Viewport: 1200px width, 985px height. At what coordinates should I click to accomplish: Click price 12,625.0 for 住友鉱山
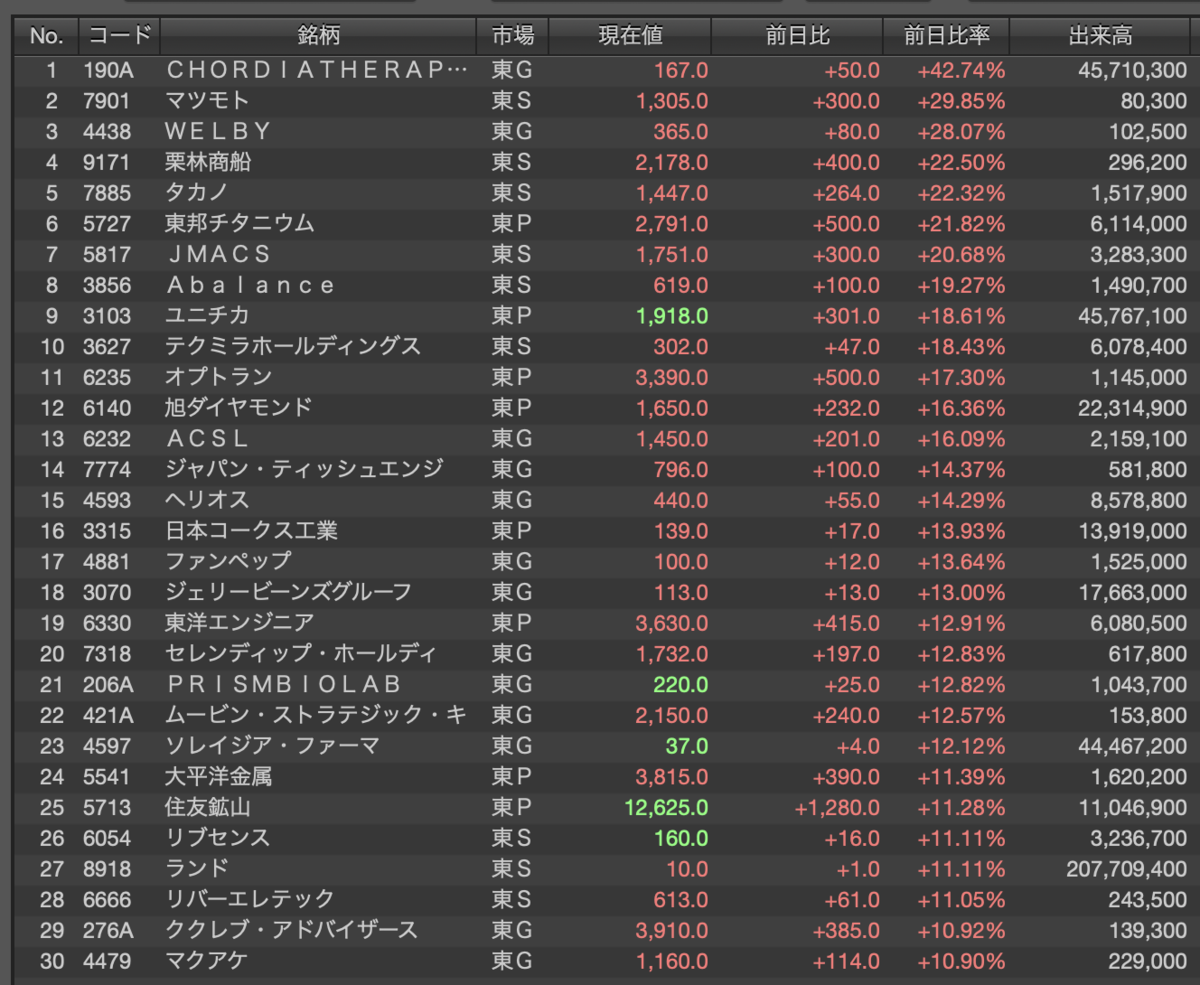click(x=666, y=807)
